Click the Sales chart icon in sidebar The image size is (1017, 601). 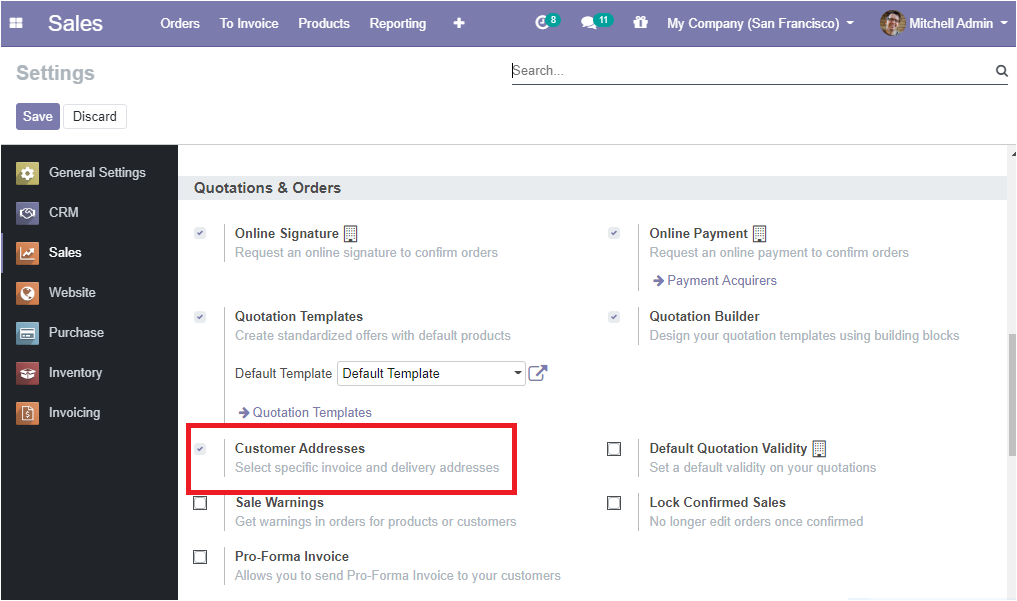pos(27,253)
